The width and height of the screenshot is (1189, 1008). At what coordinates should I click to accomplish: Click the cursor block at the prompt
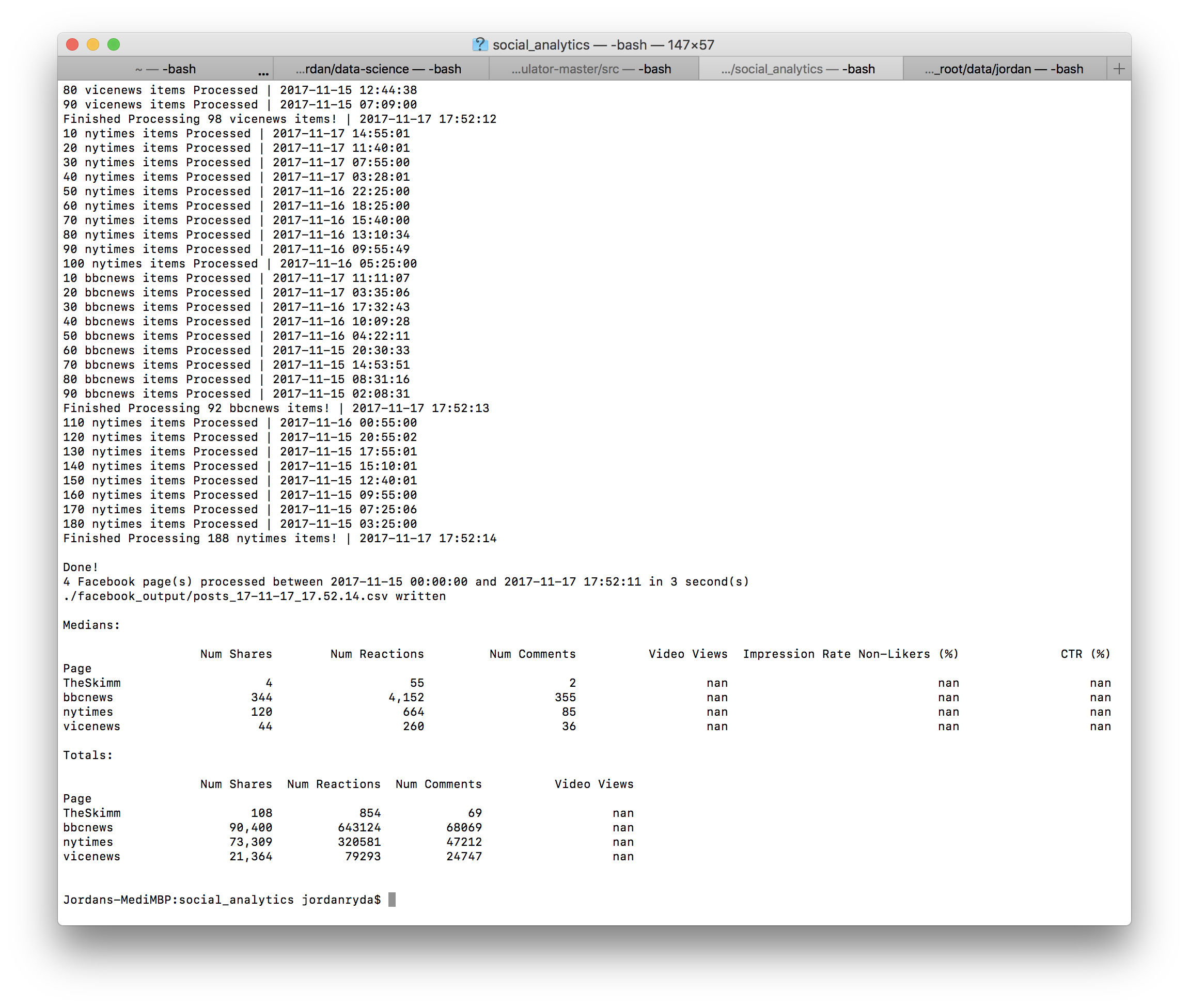pos(392,900)
